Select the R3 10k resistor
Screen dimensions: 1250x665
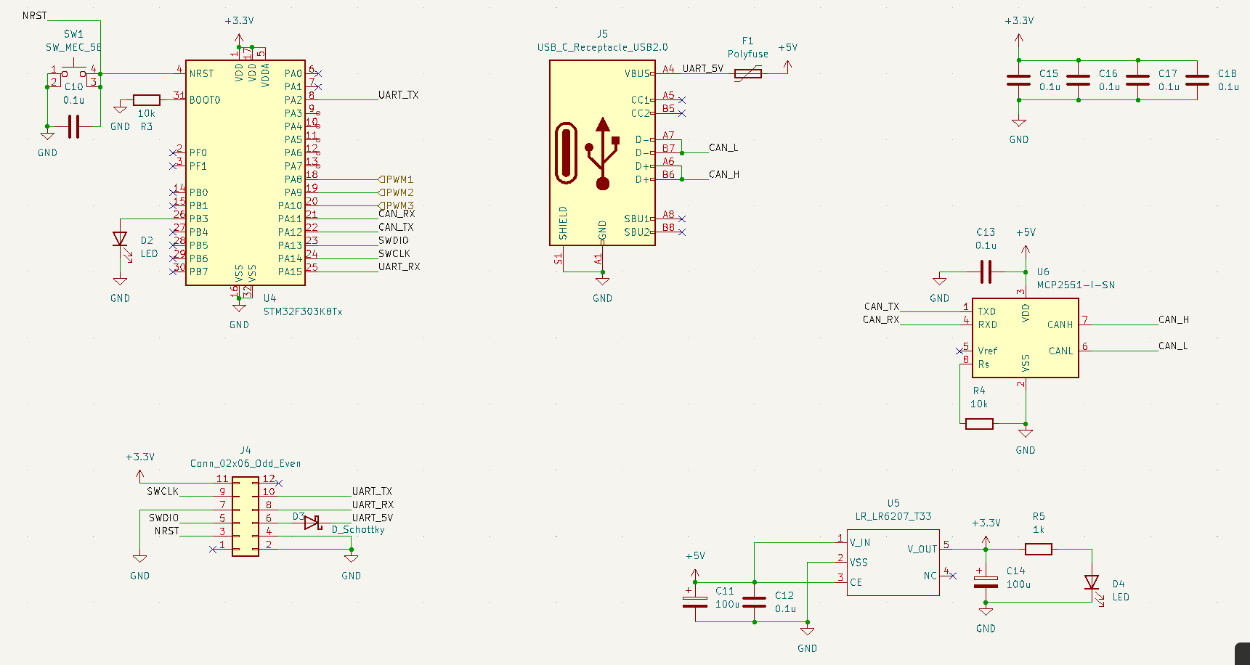[x=146, y=100]
